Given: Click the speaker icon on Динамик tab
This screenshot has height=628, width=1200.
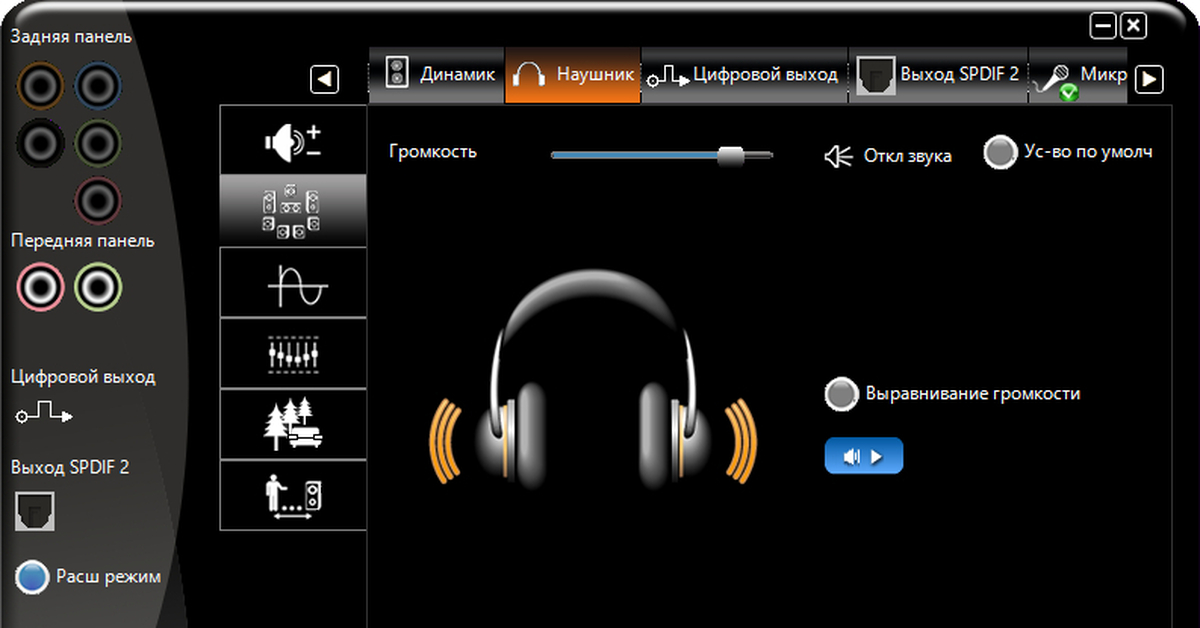Looking at the screenshot, I should pyautogui.click(x=397, y=73).
